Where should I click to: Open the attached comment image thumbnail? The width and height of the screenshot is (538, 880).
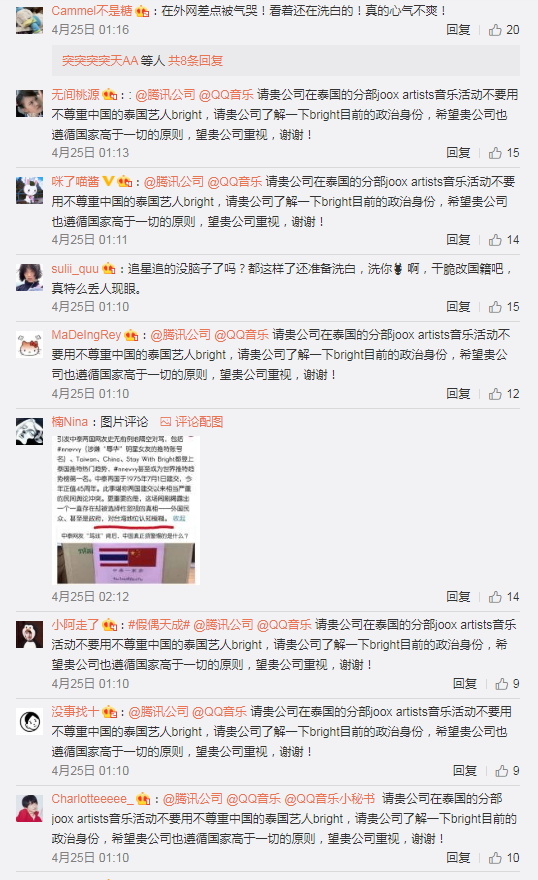(126, 510)
